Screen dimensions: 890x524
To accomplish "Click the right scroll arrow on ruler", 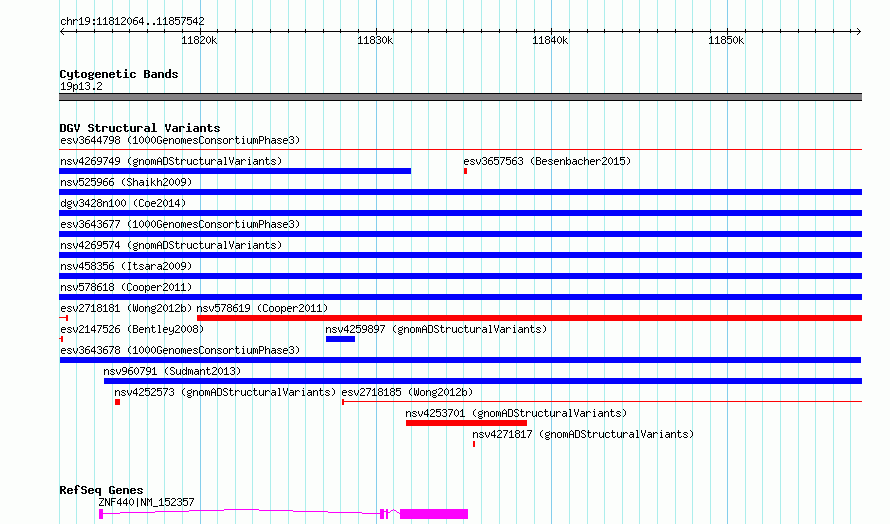I will click(858, 32).
